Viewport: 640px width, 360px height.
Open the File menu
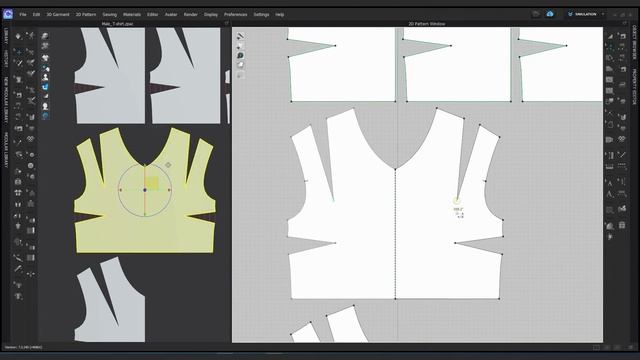23,14
